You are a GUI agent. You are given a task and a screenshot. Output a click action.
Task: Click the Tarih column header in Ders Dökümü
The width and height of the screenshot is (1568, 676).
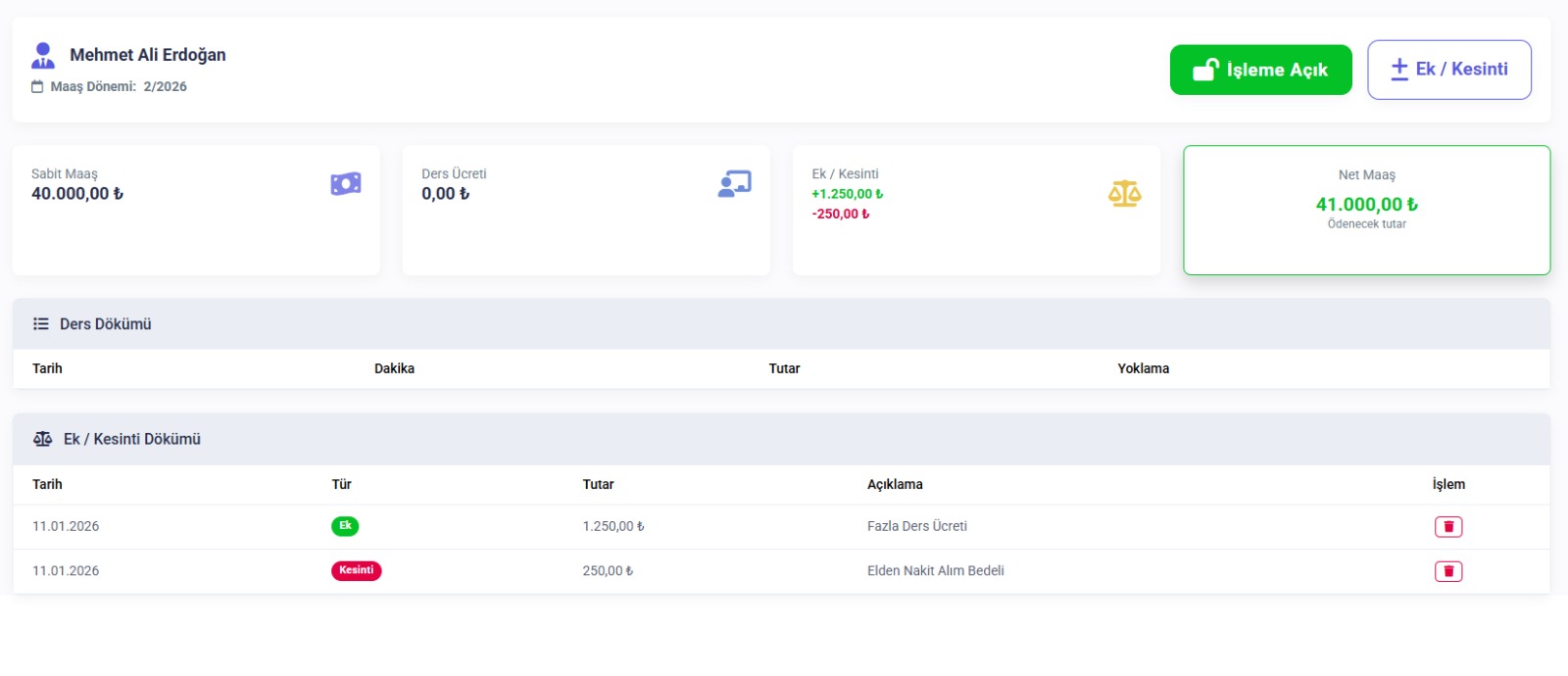47,368
